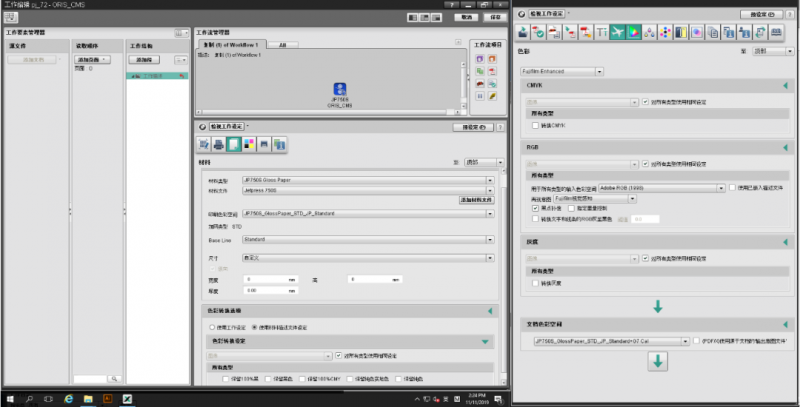
Task: Toggle the 黑点补偿 checkbox
Action: 536,207
